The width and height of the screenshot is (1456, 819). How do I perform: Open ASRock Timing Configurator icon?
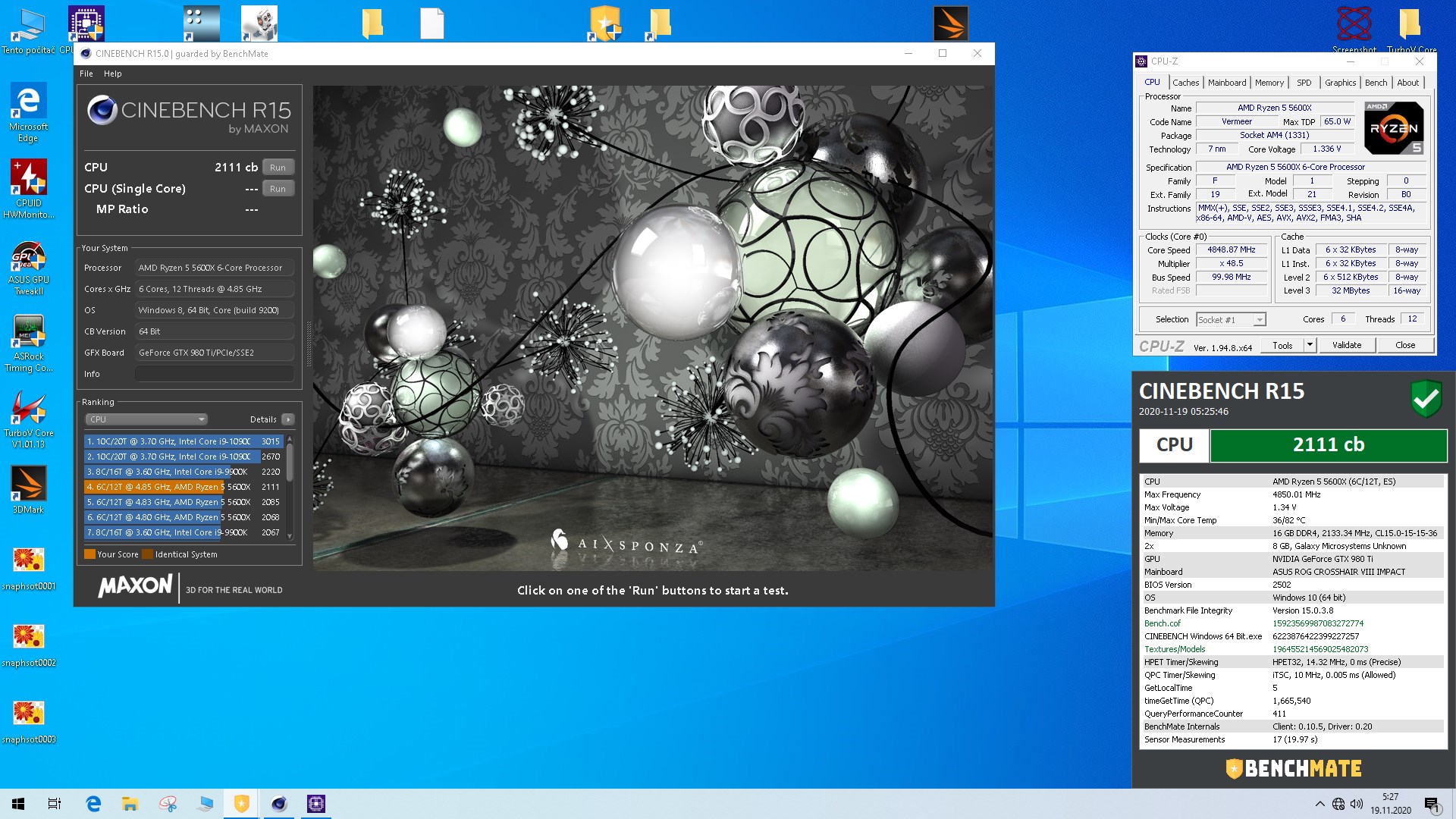click(x=28, y=344)
